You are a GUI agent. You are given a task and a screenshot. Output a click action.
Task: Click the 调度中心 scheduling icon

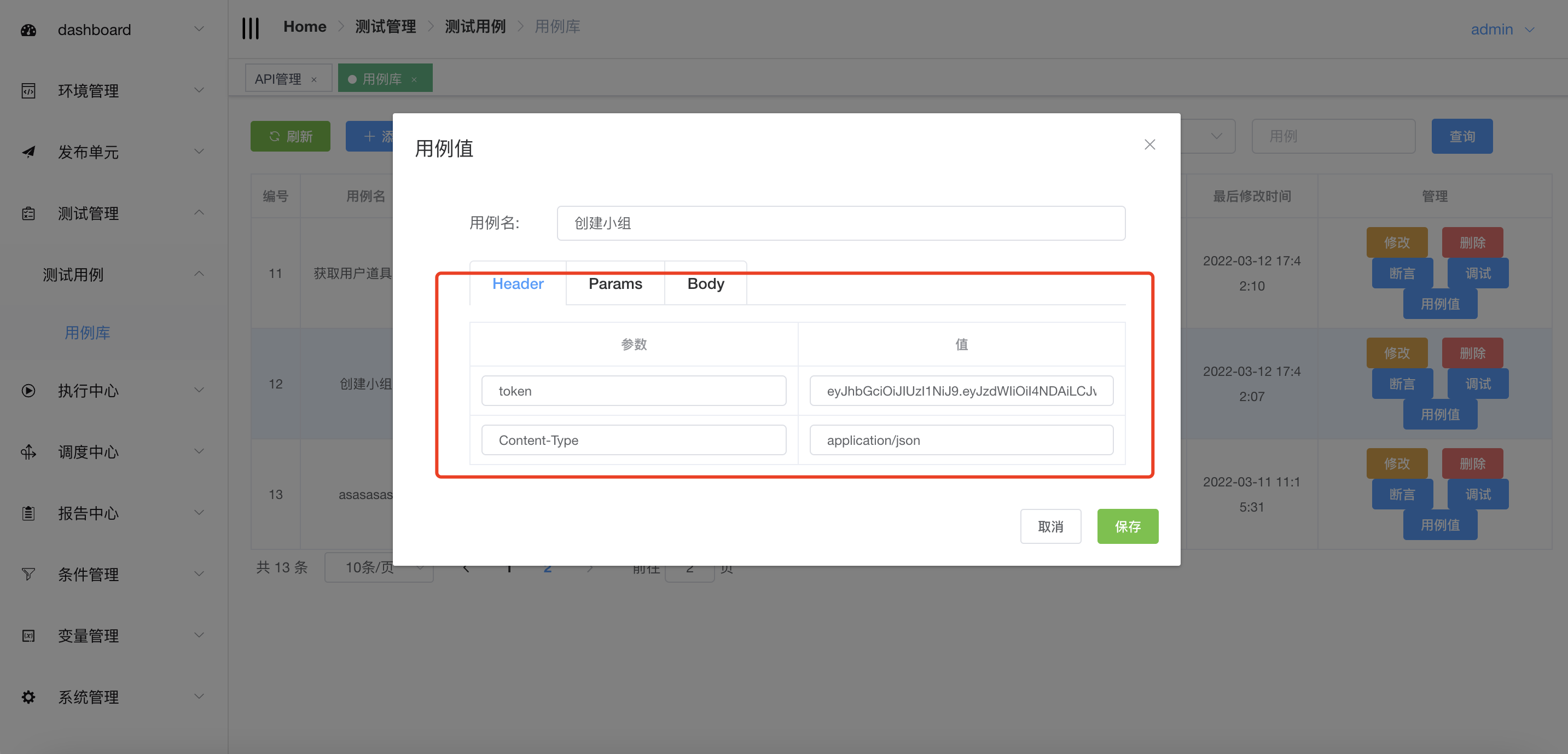[x=28, y=452]
